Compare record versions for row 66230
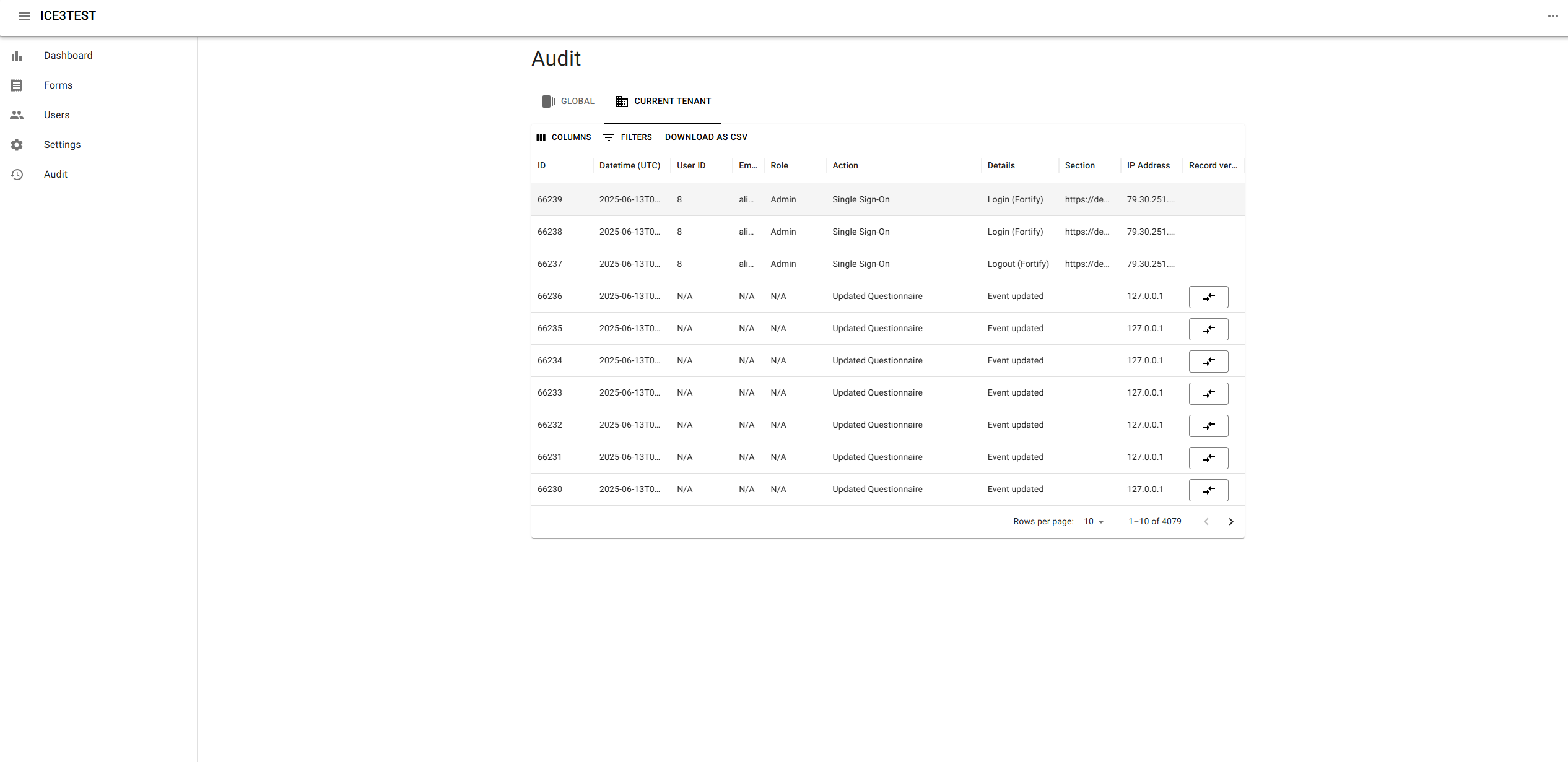This screenshot has height=762, width=1568. click(1208, 490)
